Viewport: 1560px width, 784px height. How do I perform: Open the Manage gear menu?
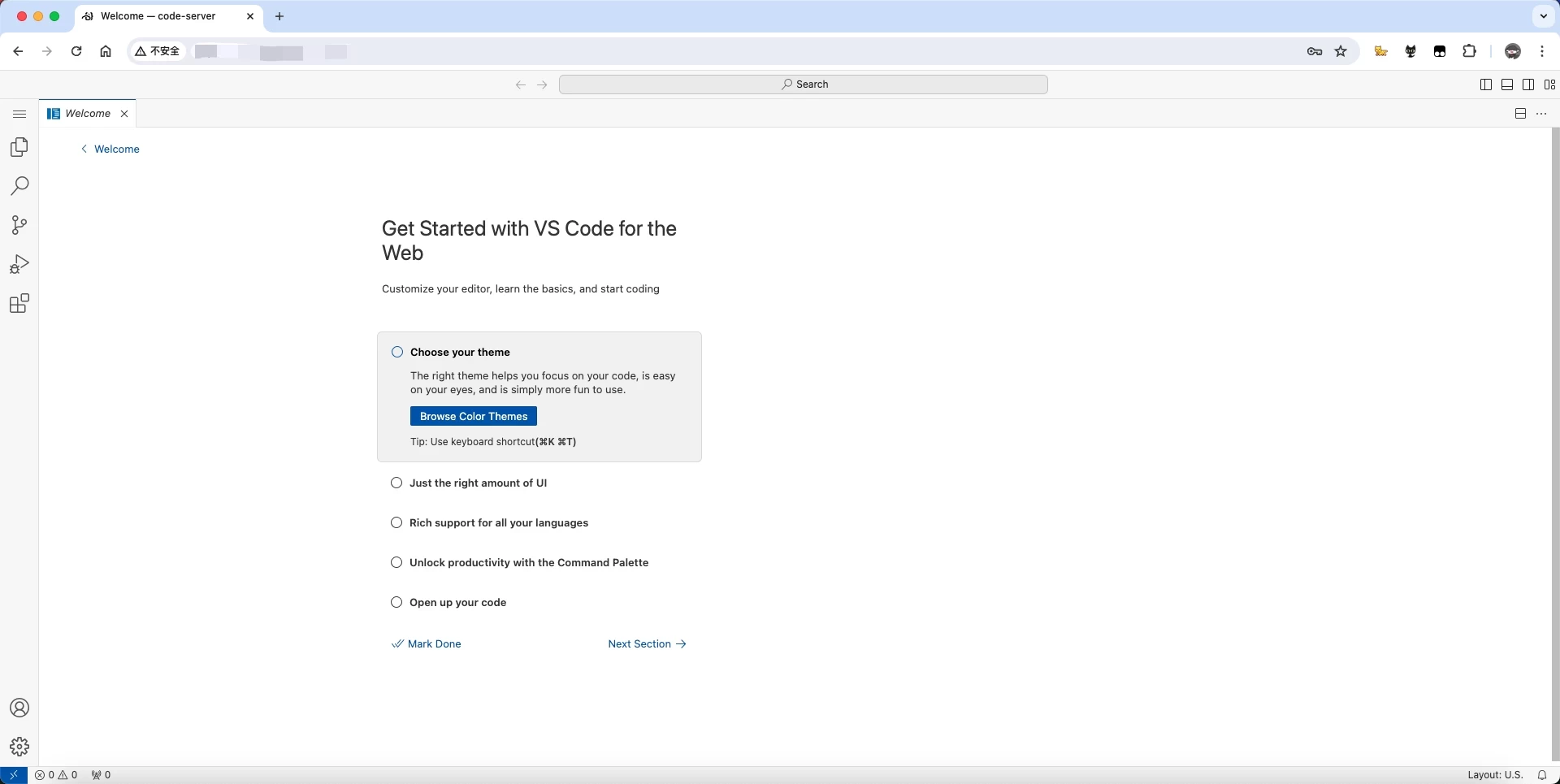19,747
